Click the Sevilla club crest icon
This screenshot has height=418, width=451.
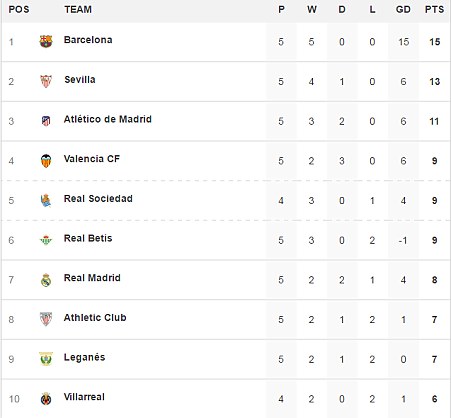[46, 81]
